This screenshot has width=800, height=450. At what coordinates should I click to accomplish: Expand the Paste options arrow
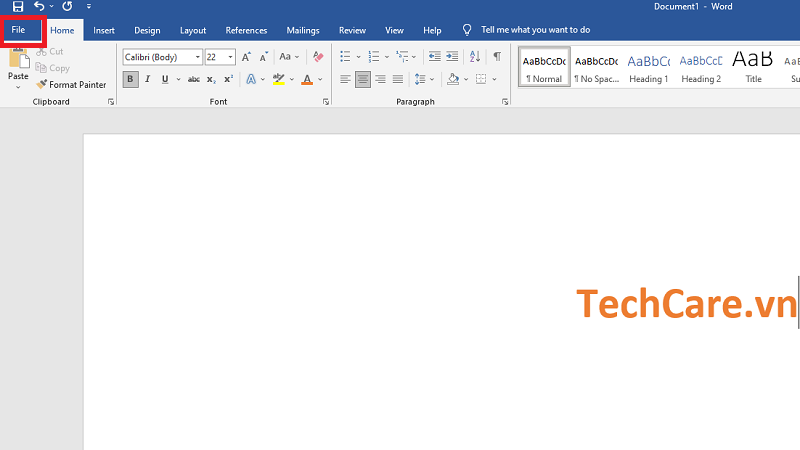click(18, 88)
